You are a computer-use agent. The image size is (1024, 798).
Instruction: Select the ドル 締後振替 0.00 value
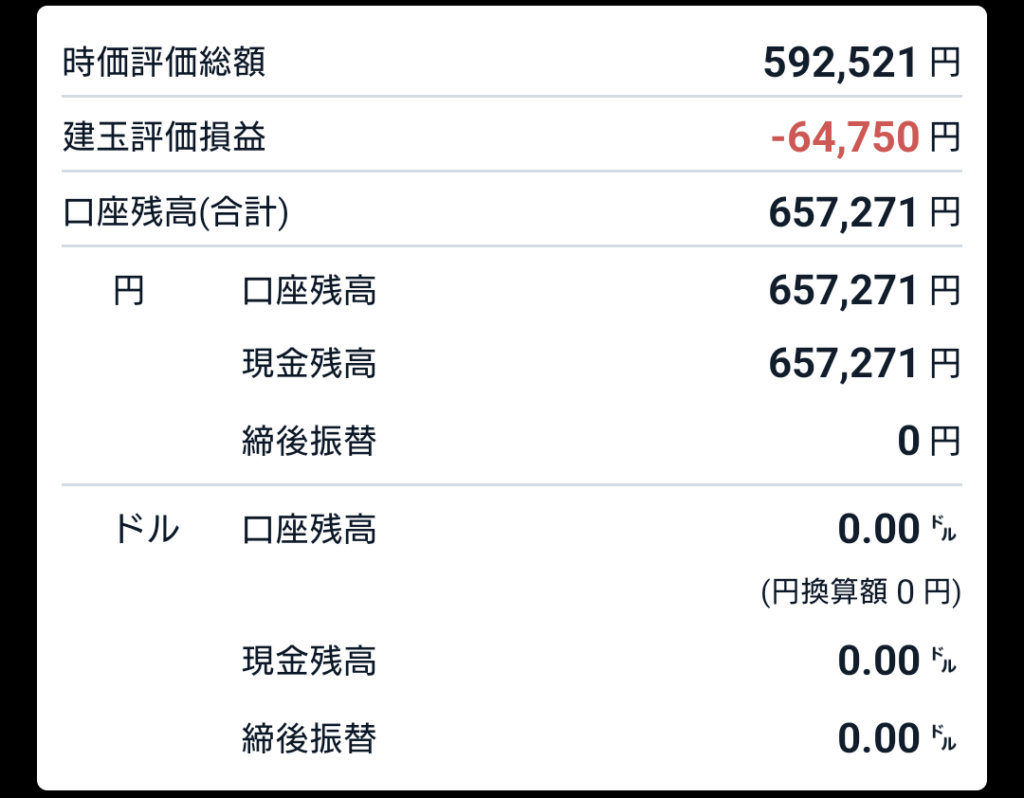tap(896, 738)
